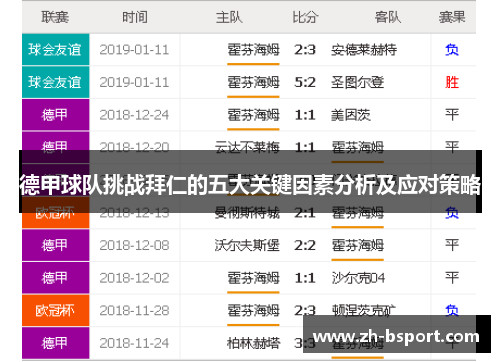
Task: Open home team 沃尔夫斯堡
Action: (x=247, y=245)
